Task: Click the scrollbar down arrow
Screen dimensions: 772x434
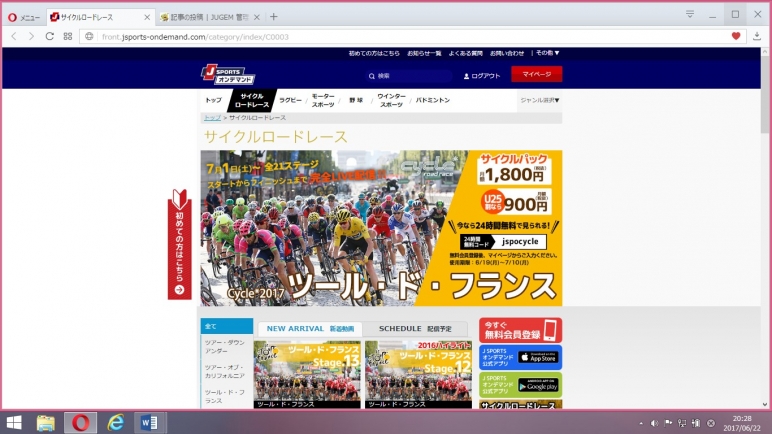Action: tap(765, 404)
